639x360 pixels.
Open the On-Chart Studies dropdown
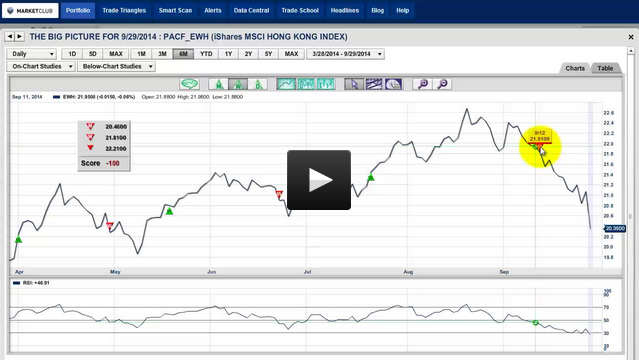(41, 66)
